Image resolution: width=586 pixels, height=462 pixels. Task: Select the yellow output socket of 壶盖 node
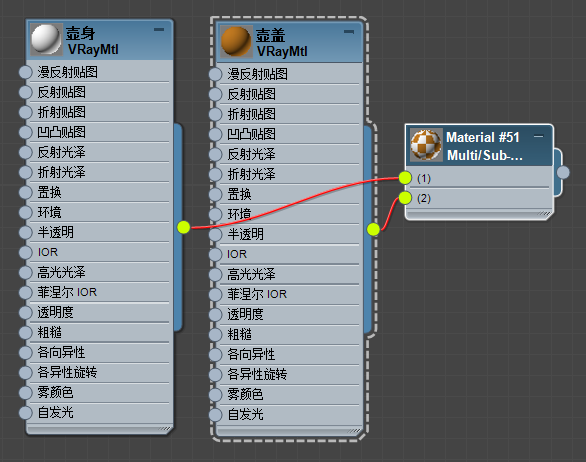[373, 229]
